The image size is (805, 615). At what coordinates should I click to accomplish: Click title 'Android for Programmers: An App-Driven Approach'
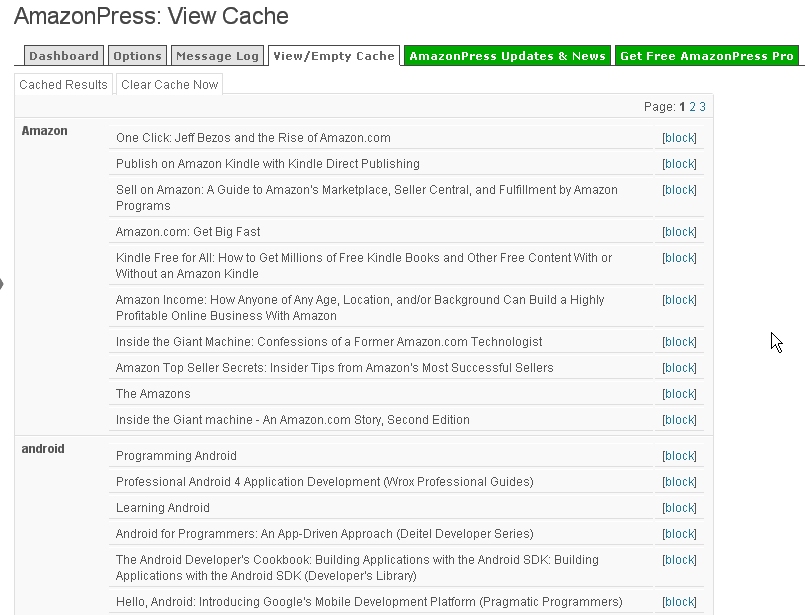click(x=324, y=534)
